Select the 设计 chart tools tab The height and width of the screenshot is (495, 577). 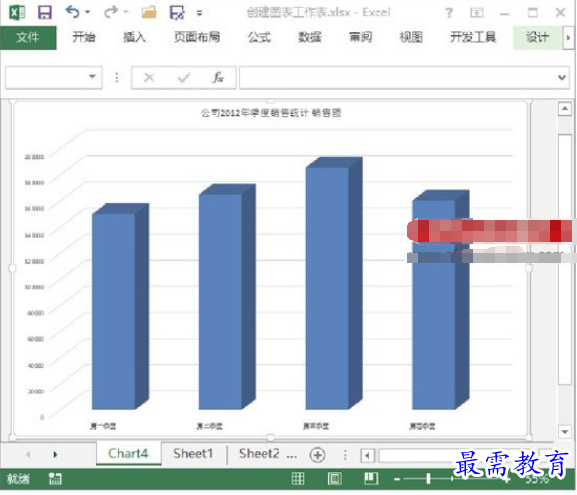[537, 38]
